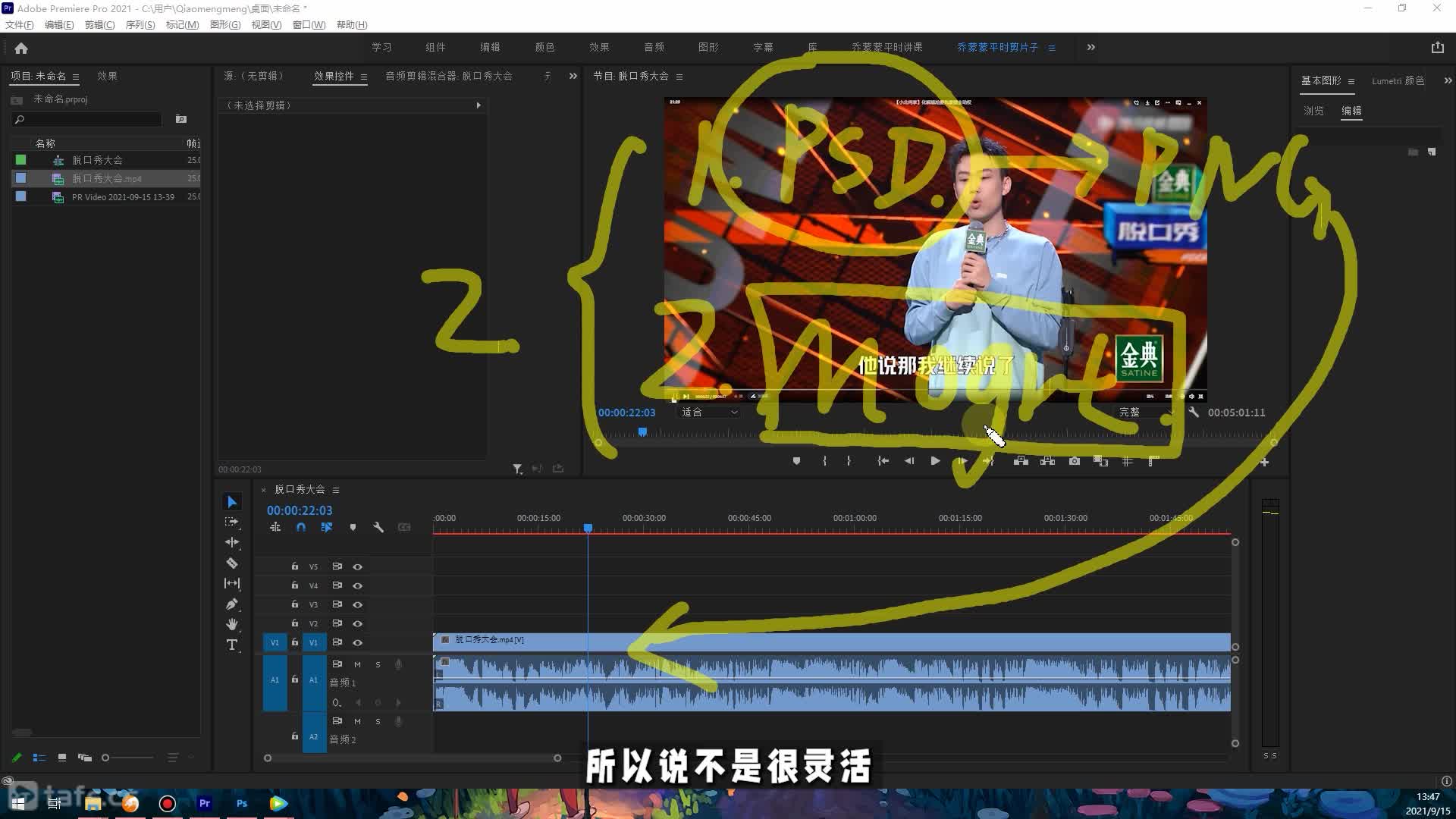
Task: Export frame with camera icon
Action: (x=1075, y=461)
